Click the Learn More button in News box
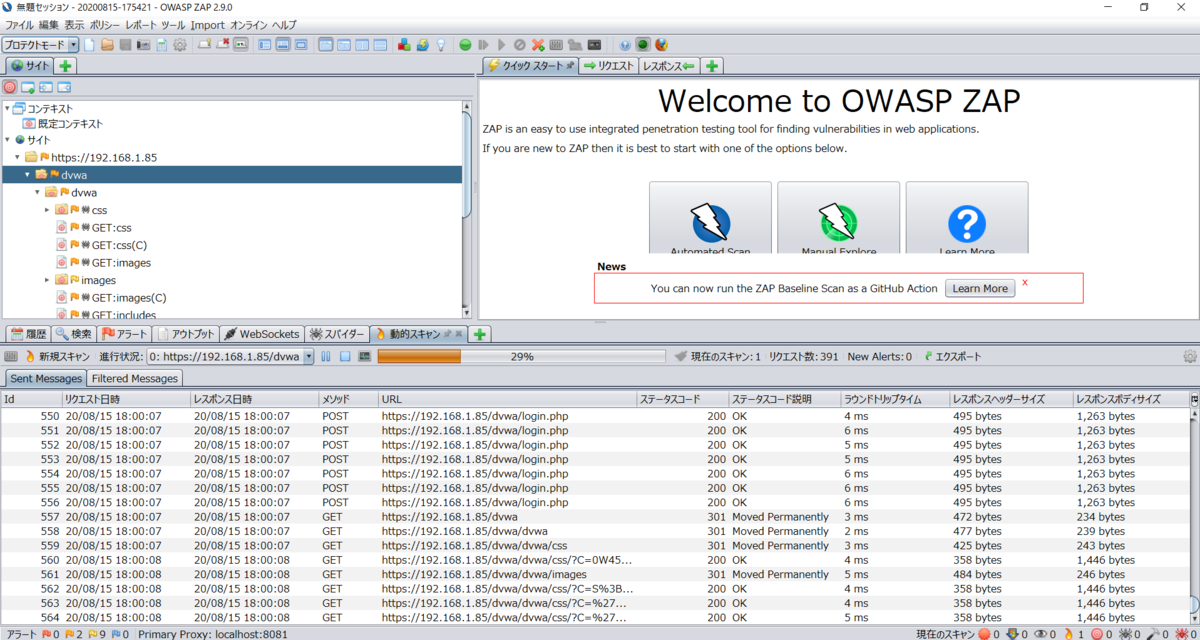1200x640 pixels. click(980, 288)
